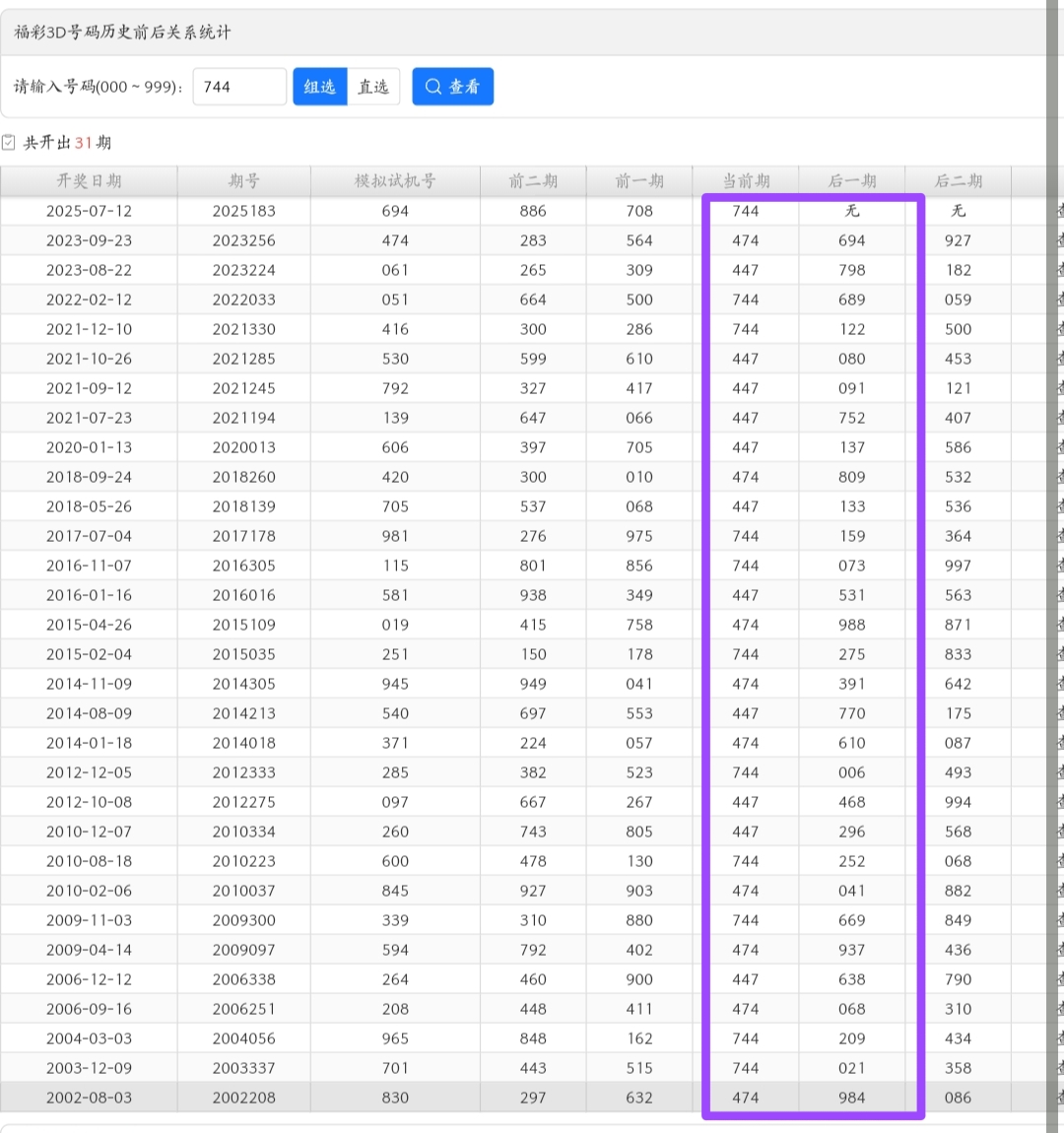1064x1133 pixels.
Task: Click the 当前期 column header
Action: [x=746, y=181]
